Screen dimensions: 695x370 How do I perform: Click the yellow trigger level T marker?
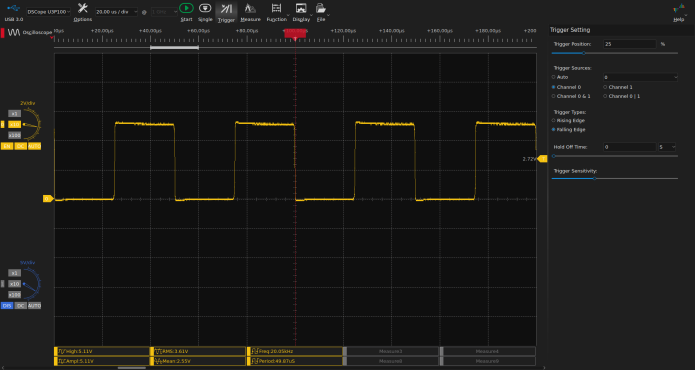click(x=542, y=159)
